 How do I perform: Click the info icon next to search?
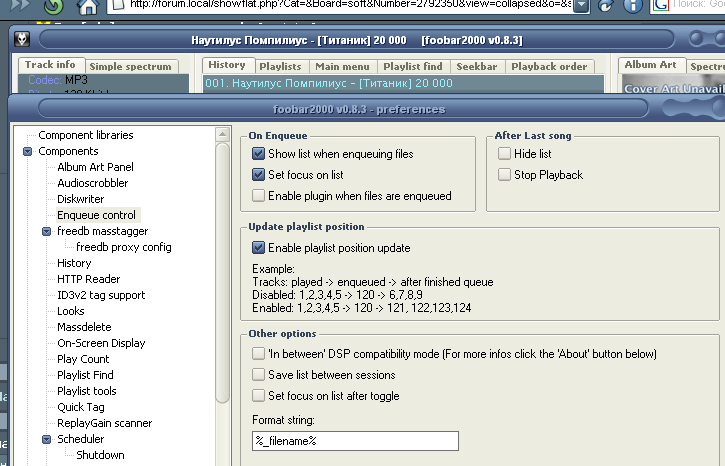633,6
